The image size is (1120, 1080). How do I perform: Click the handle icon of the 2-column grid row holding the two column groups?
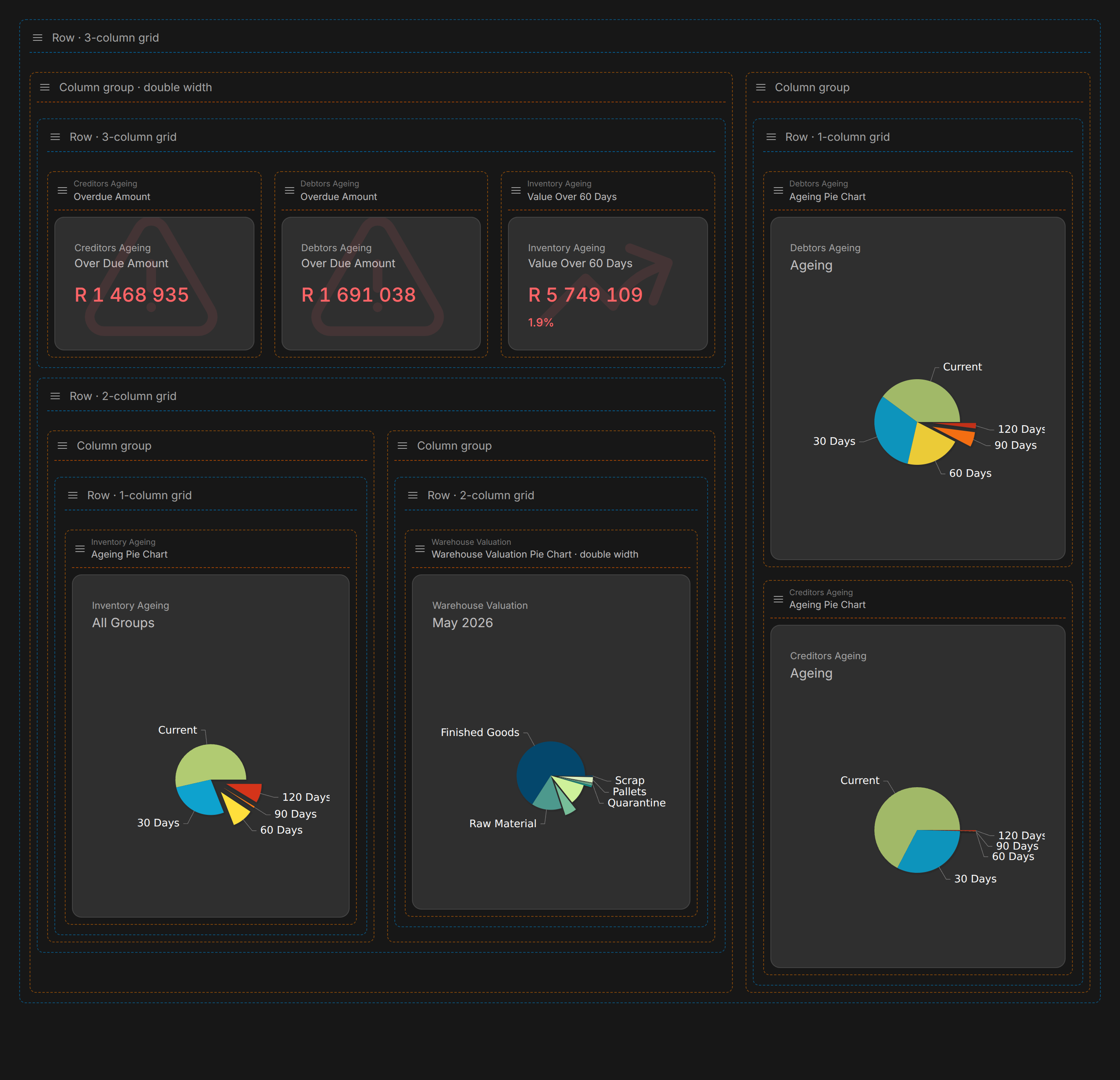tap(56, 396)
